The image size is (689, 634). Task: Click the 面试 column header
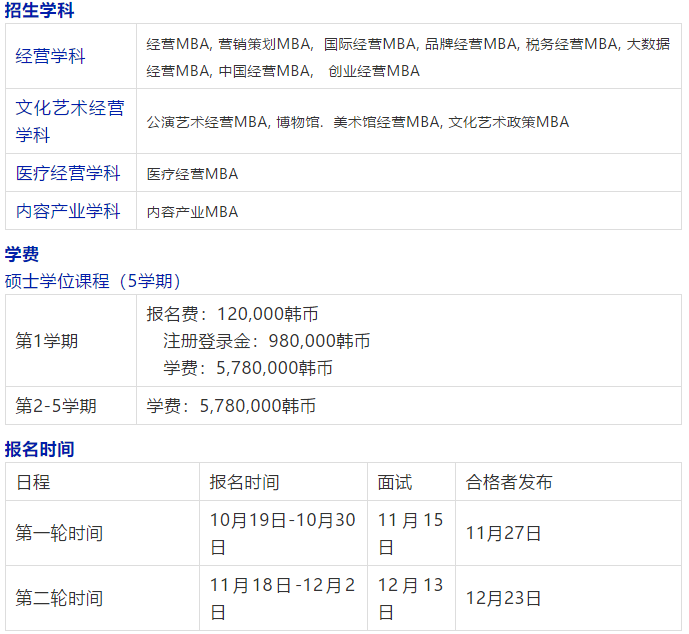[395, 482]
